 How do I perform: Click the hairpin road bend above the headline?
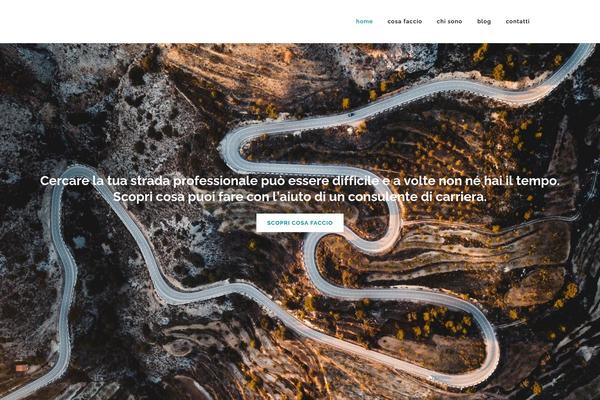232,149
